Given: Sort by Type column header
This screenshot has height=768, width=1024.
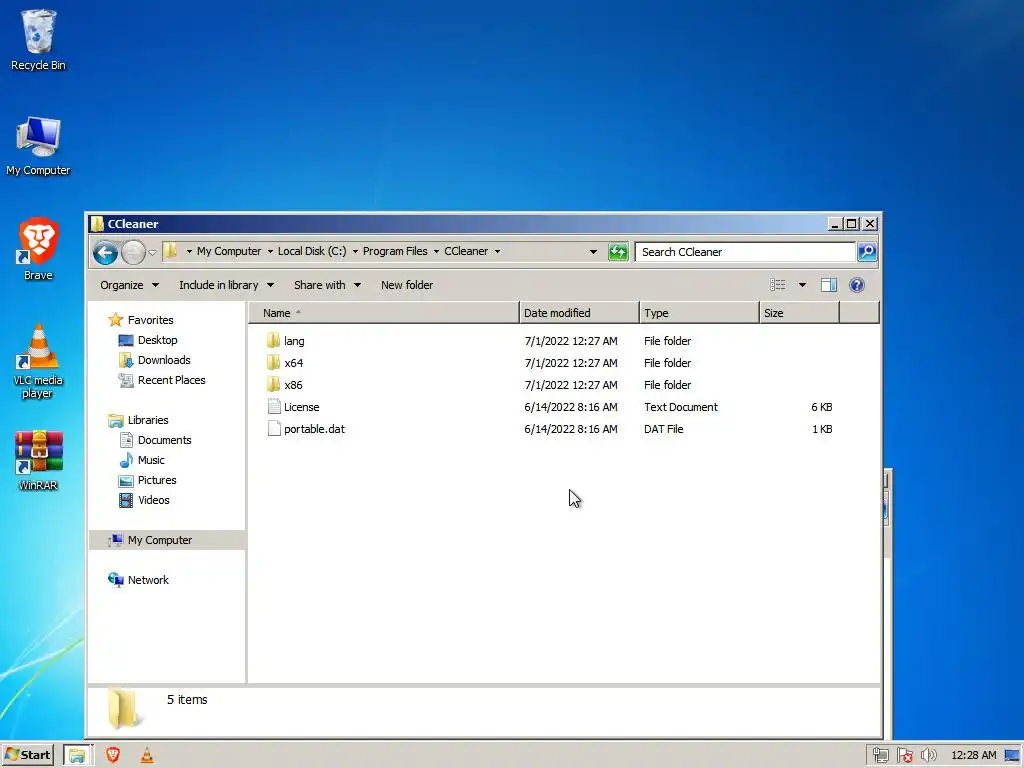Looking at the screenshot, I should pyautogui.click(x=699, y=313).
